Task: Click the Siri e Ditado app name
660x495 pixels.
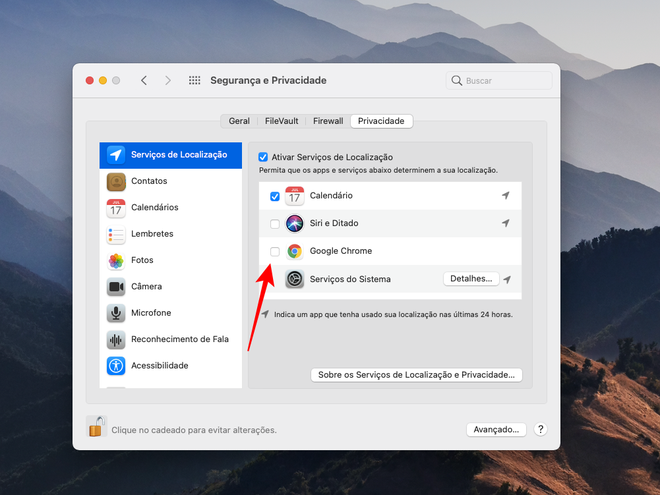Action: click(334, 223)
